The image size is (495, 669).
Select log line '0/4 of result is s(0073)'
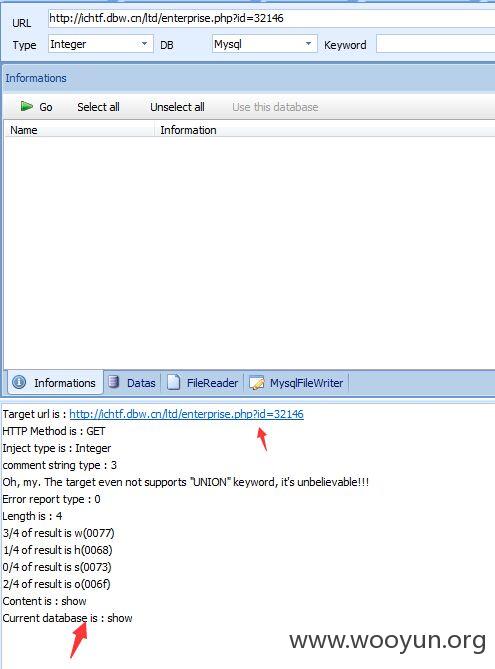pos(57,567)
